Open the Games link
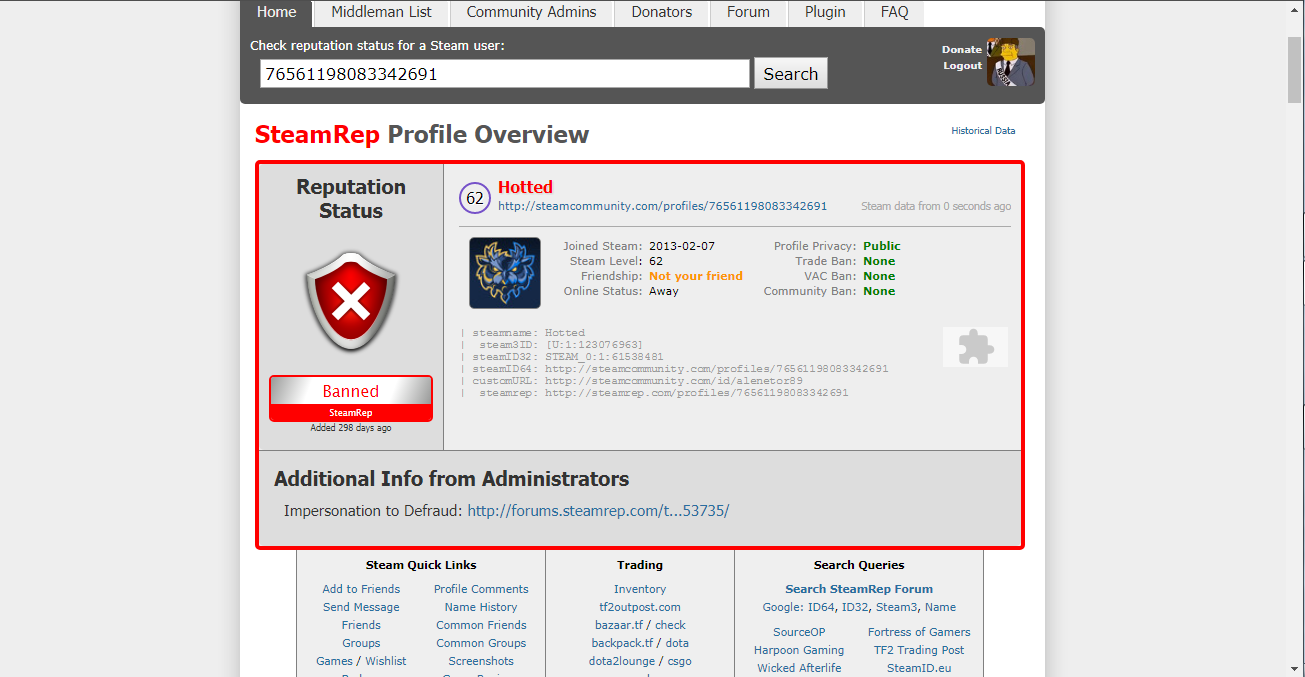The height and width of the screenshot is (677, 1305). coord(334,661)
